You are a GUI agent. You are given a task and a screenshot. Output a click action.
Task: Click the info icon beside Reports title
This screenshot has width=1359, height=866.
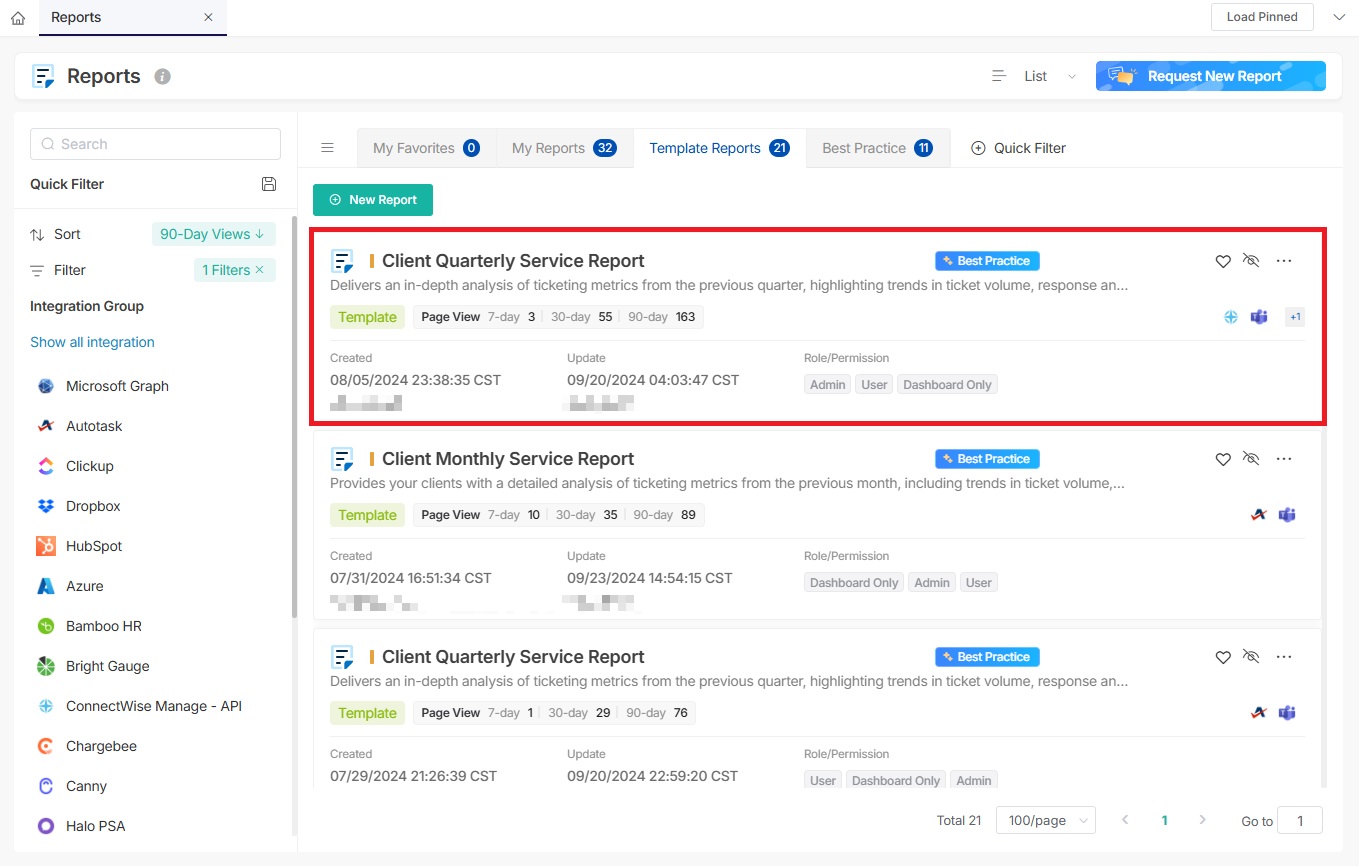pos(163,77)
